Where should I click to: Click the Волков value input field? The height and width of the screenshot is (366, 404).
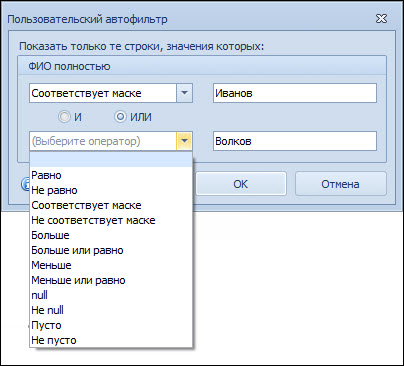295,141
